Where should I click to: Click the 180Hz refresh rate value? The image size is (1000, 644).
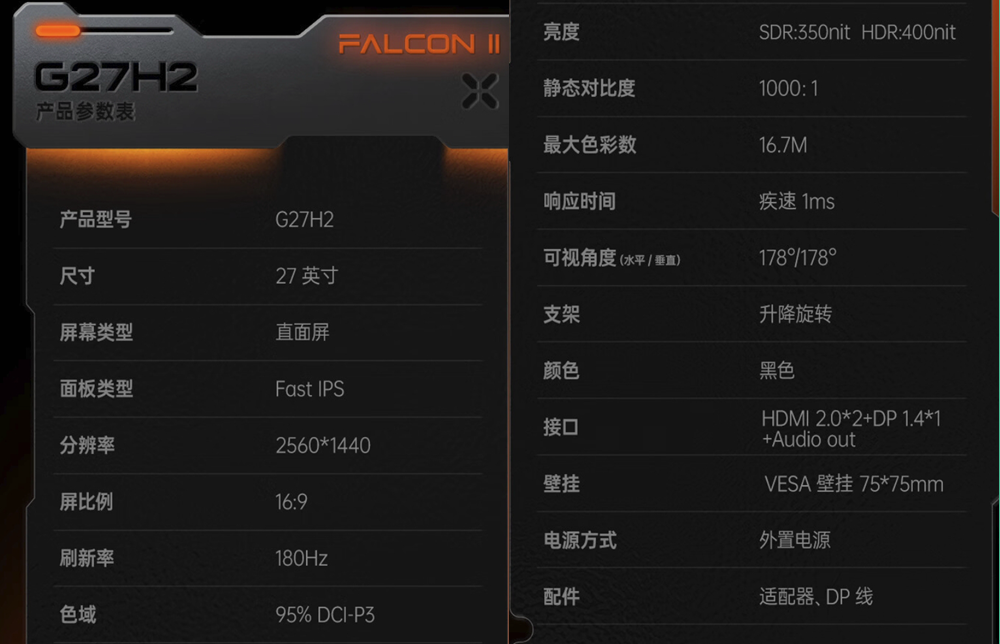(301, 558)
